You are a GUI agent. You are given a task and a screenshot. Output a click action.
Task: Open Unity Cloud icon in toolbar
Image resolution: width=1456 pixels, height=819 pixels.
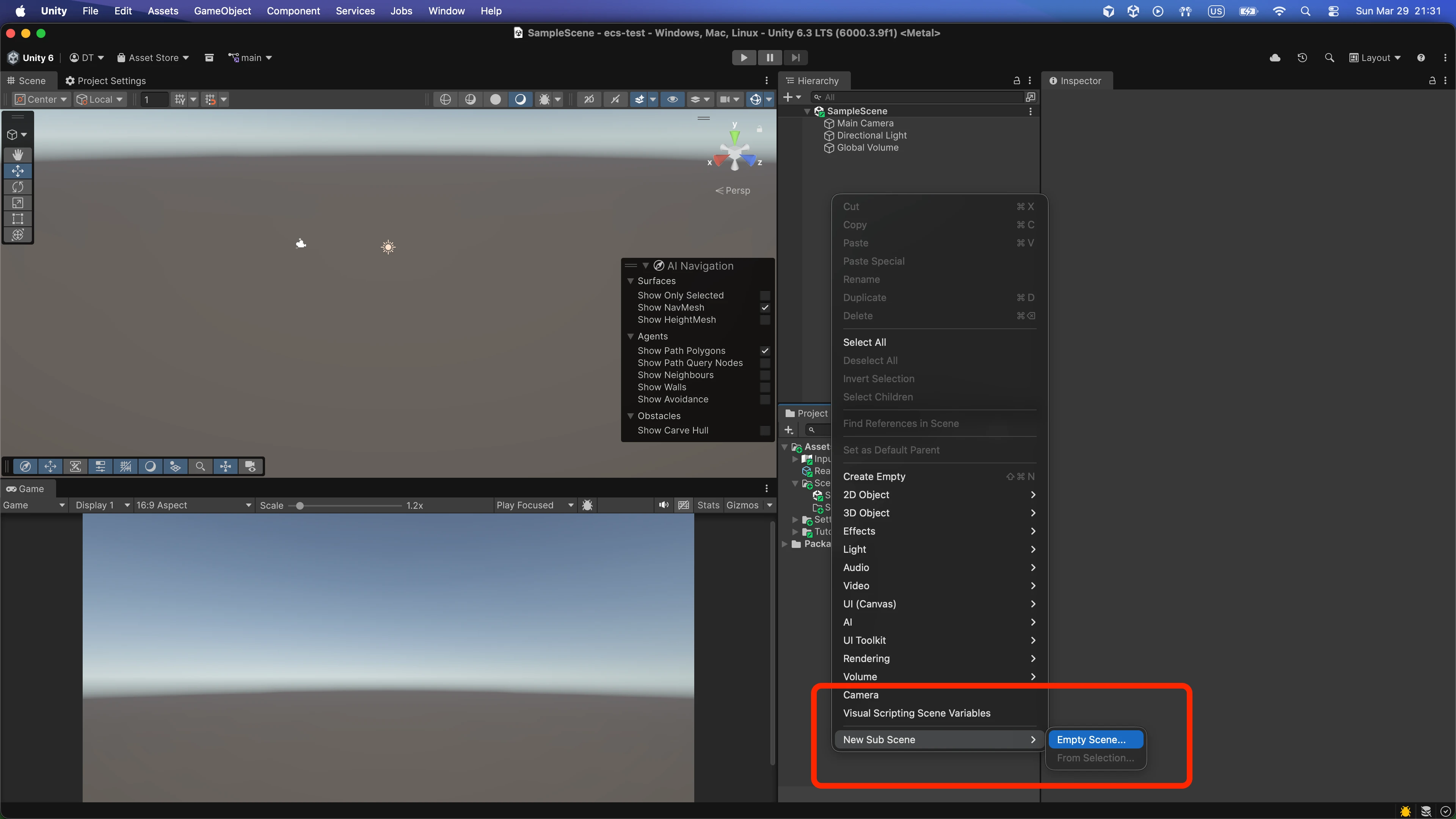coord(1275,58)
